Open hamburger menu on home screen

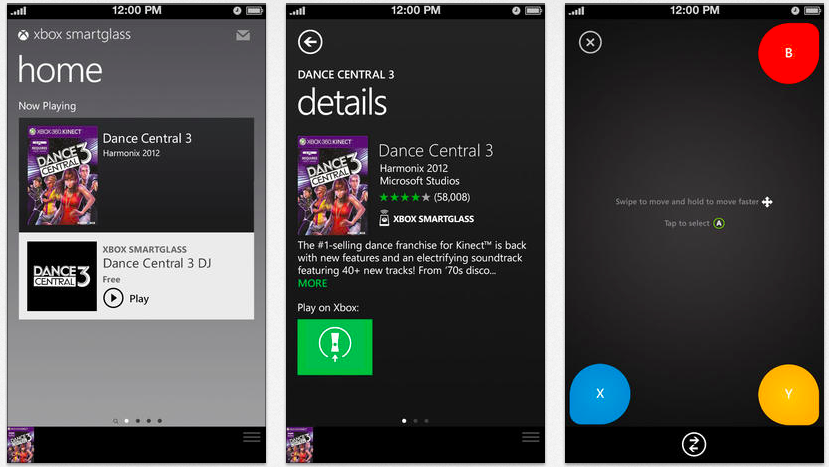(x=252, y=437)
